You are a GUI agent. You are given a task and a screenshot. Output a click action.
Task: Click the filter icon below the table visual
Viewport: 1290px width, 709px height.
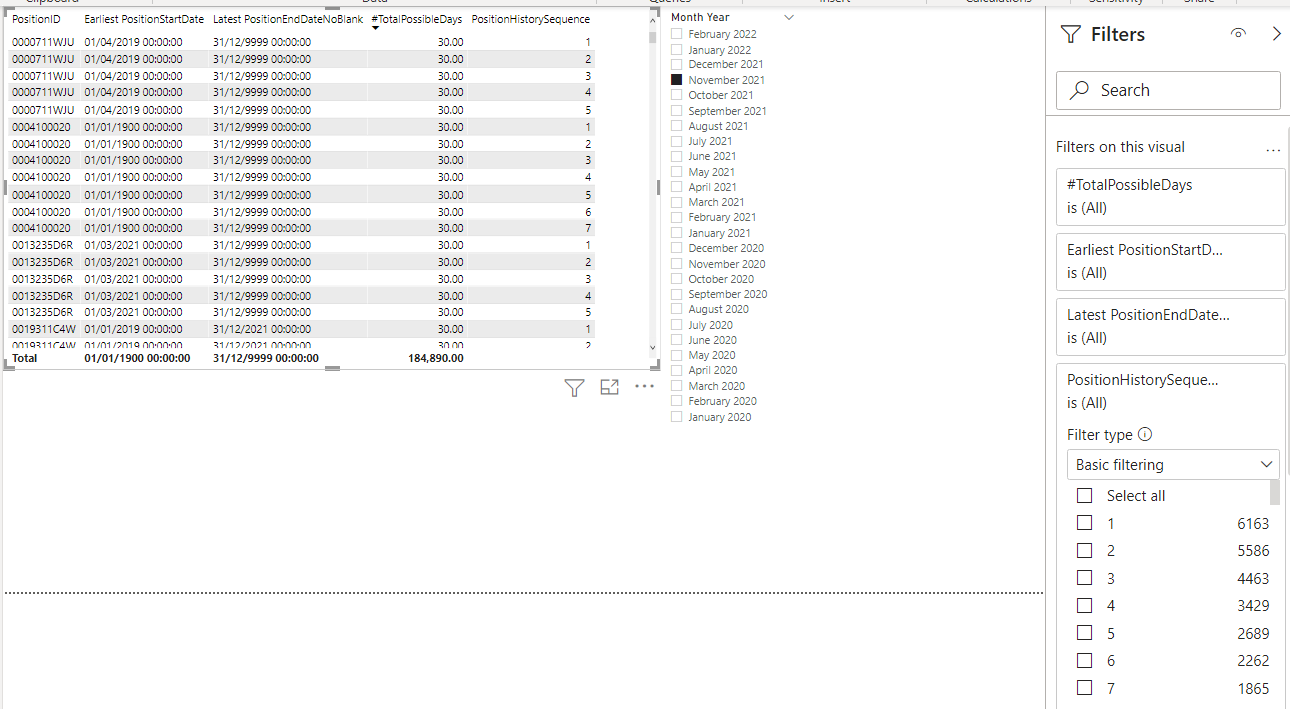[x=574, y=387]
